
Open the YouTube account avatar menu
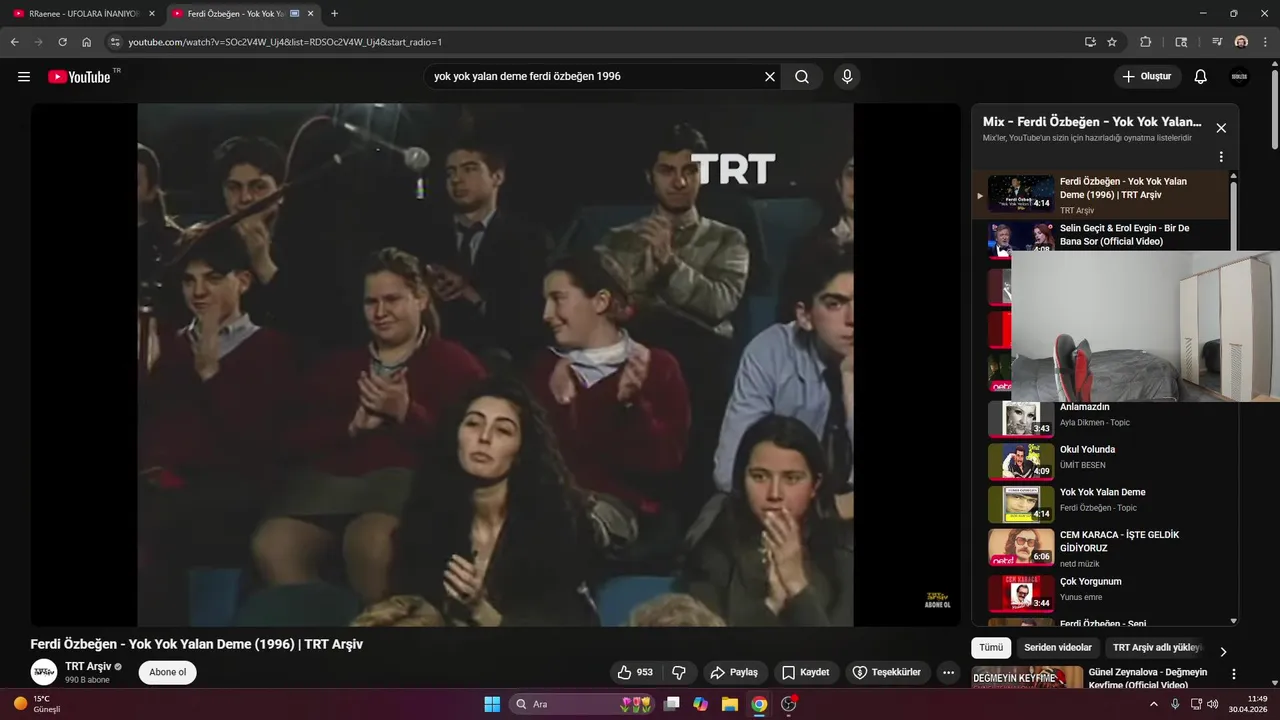click(x=1239, y=77)
